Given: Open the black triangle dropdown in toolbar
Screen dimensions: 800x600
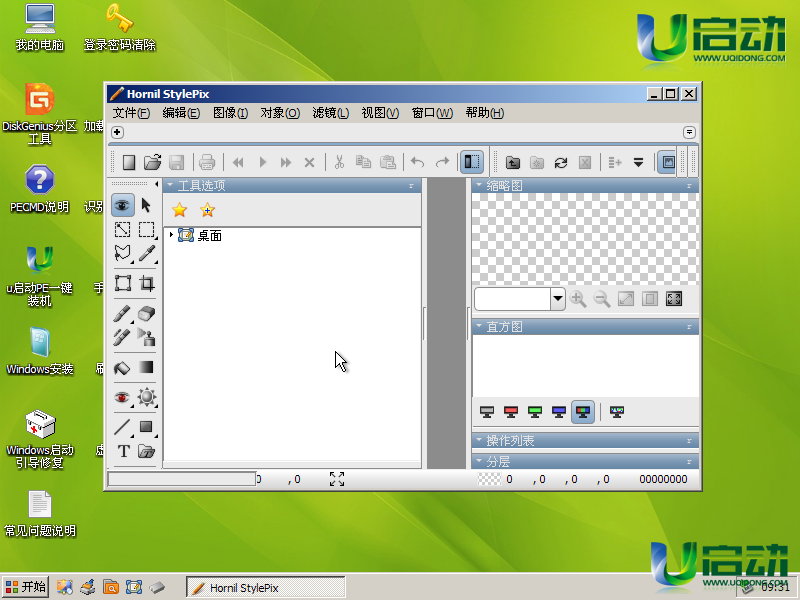Looking at the screenshot, I should coord(638,162).
